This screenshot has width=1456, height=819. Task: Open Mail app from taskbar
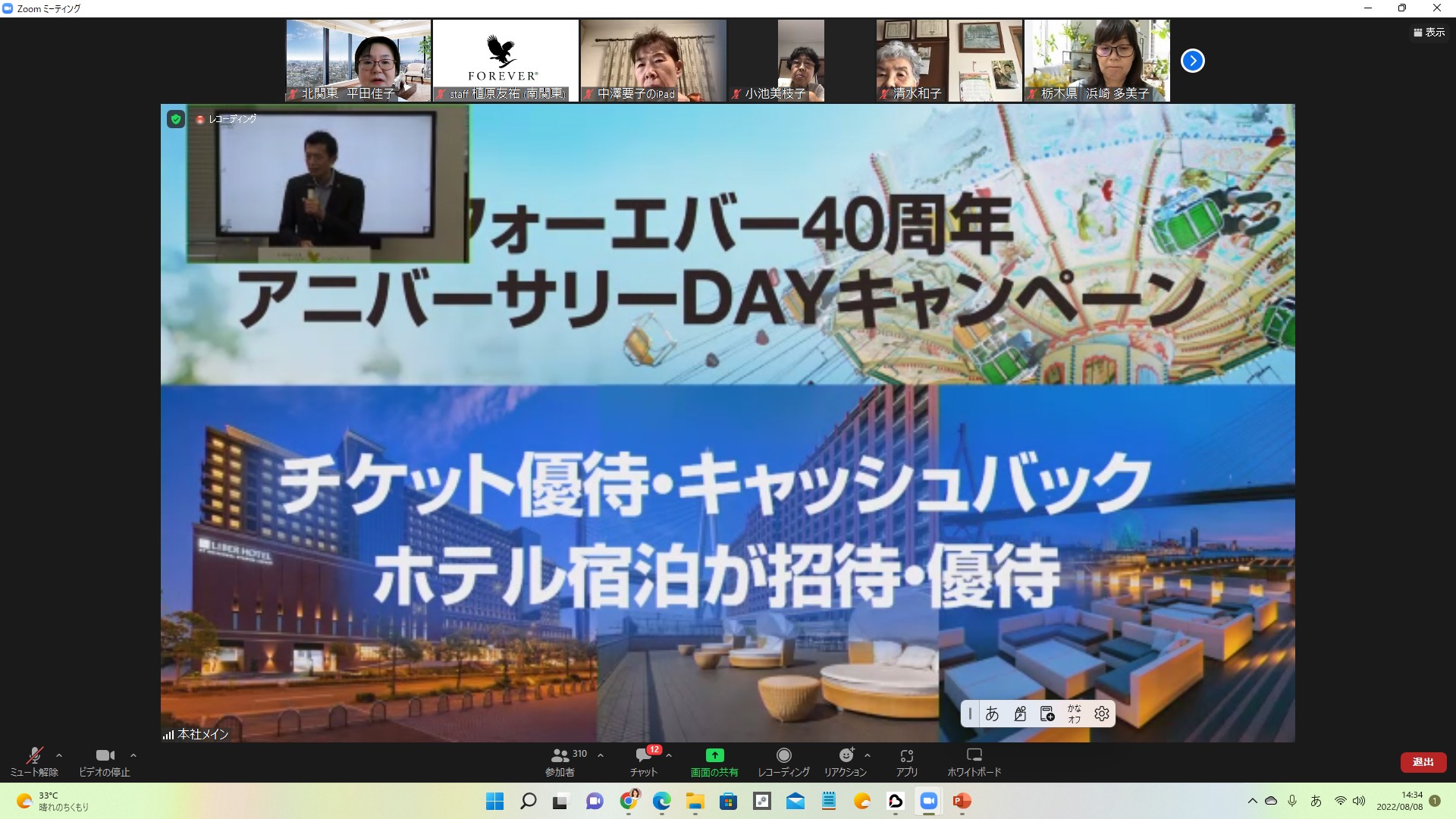click(795, 801)
